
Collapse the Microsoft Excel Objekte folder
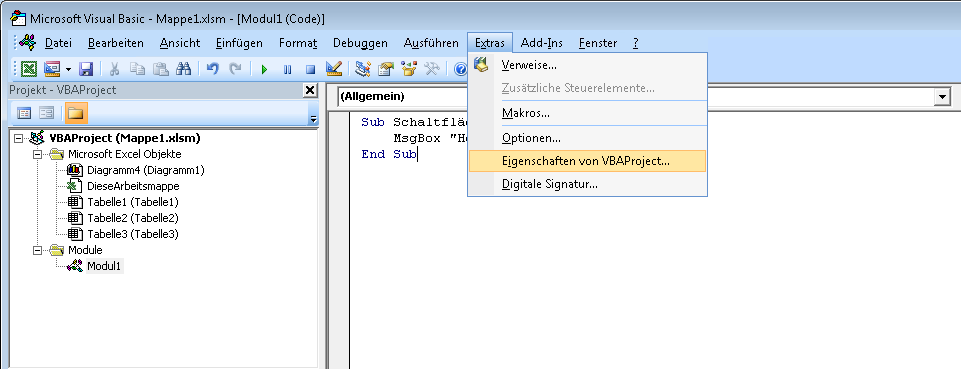click(x=37, y=154)
